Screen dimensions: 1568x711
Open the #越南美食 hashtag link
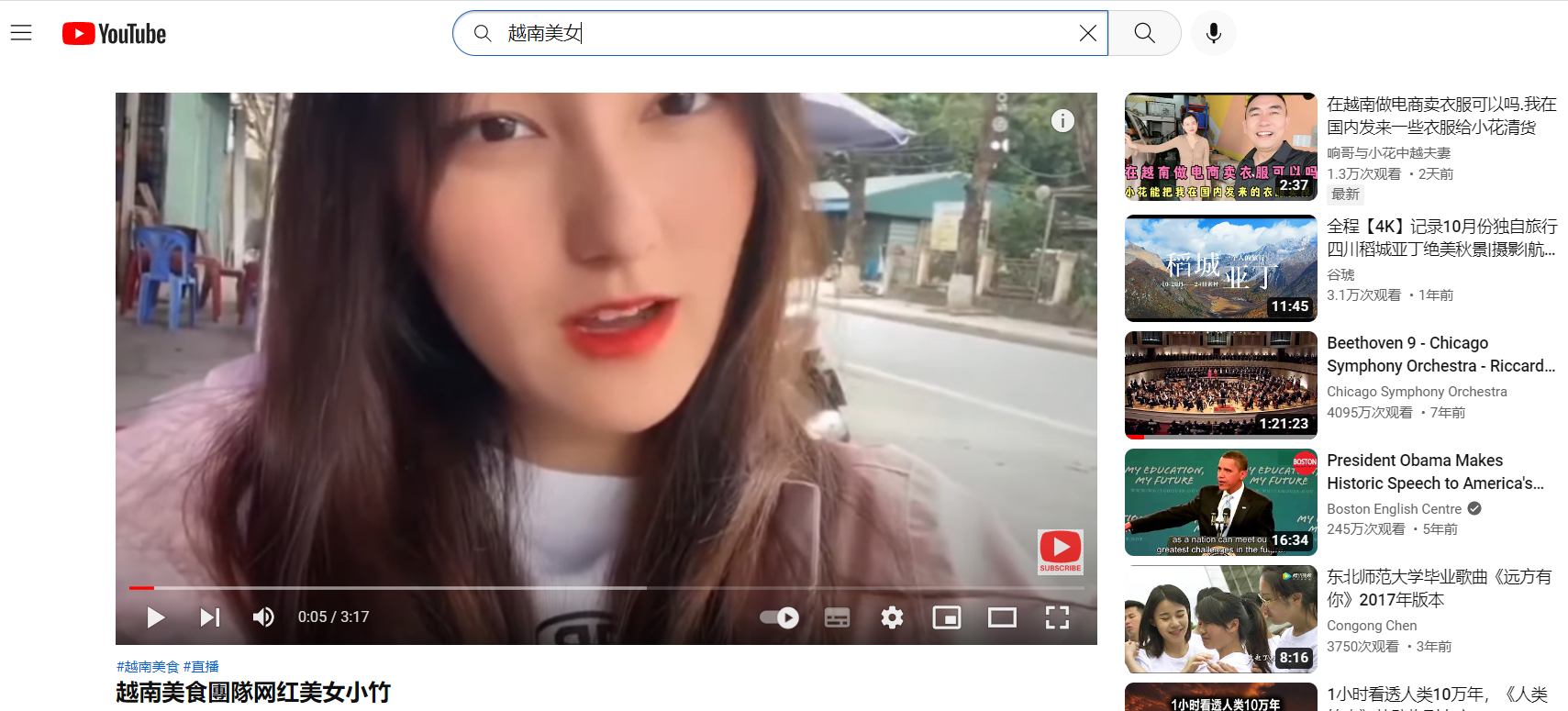(x=148, y=666)
